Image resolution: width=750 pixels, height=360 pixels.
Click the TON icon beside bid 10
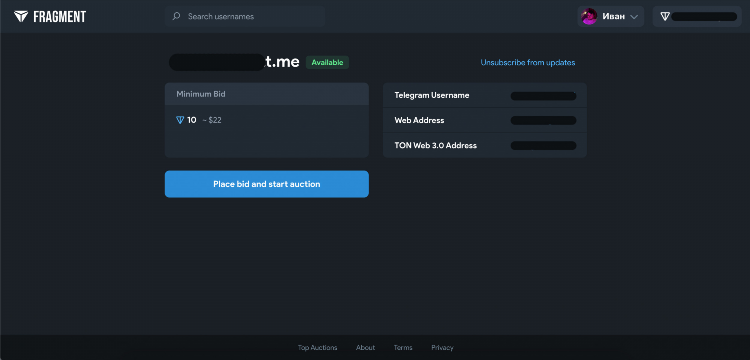[x=180, y=120]
